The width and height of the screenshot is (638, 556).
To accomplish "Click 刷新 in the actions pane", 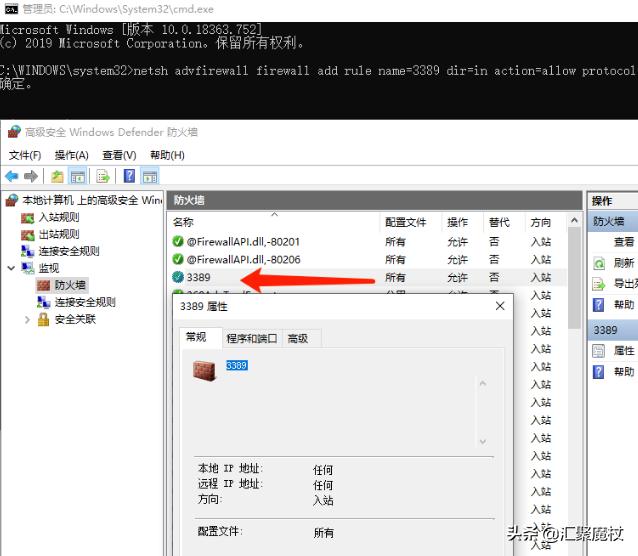I will pos(624,263).
